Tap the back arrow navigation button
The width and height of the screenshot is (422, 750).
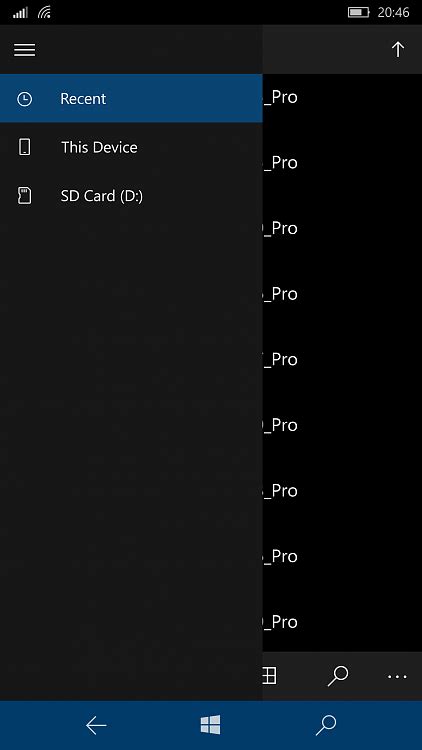pos(96,726)
